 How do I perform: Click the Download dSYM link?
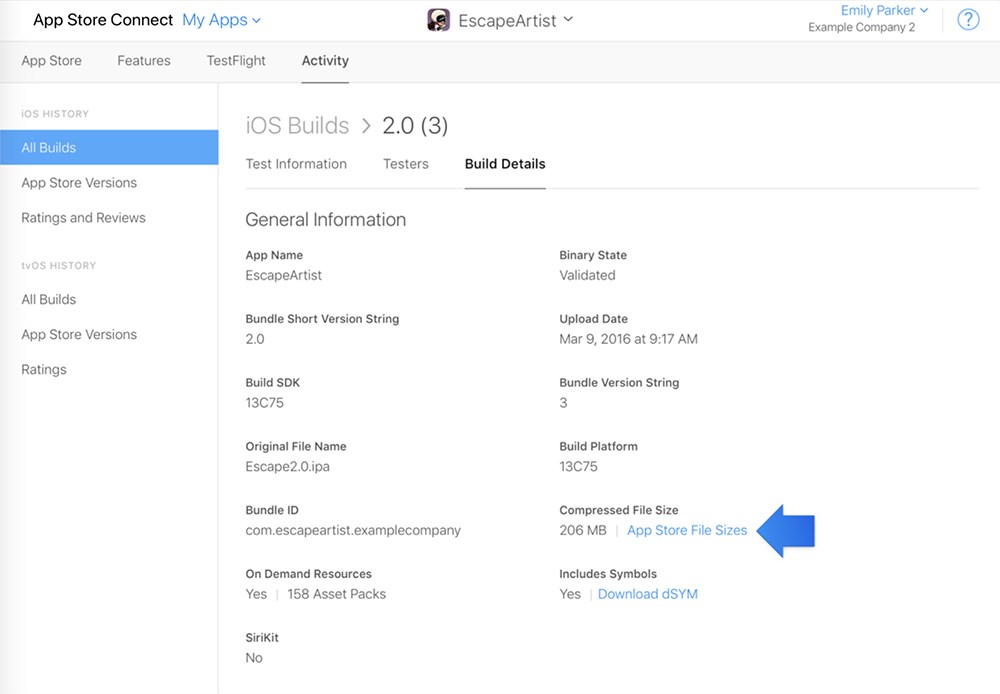648,594
